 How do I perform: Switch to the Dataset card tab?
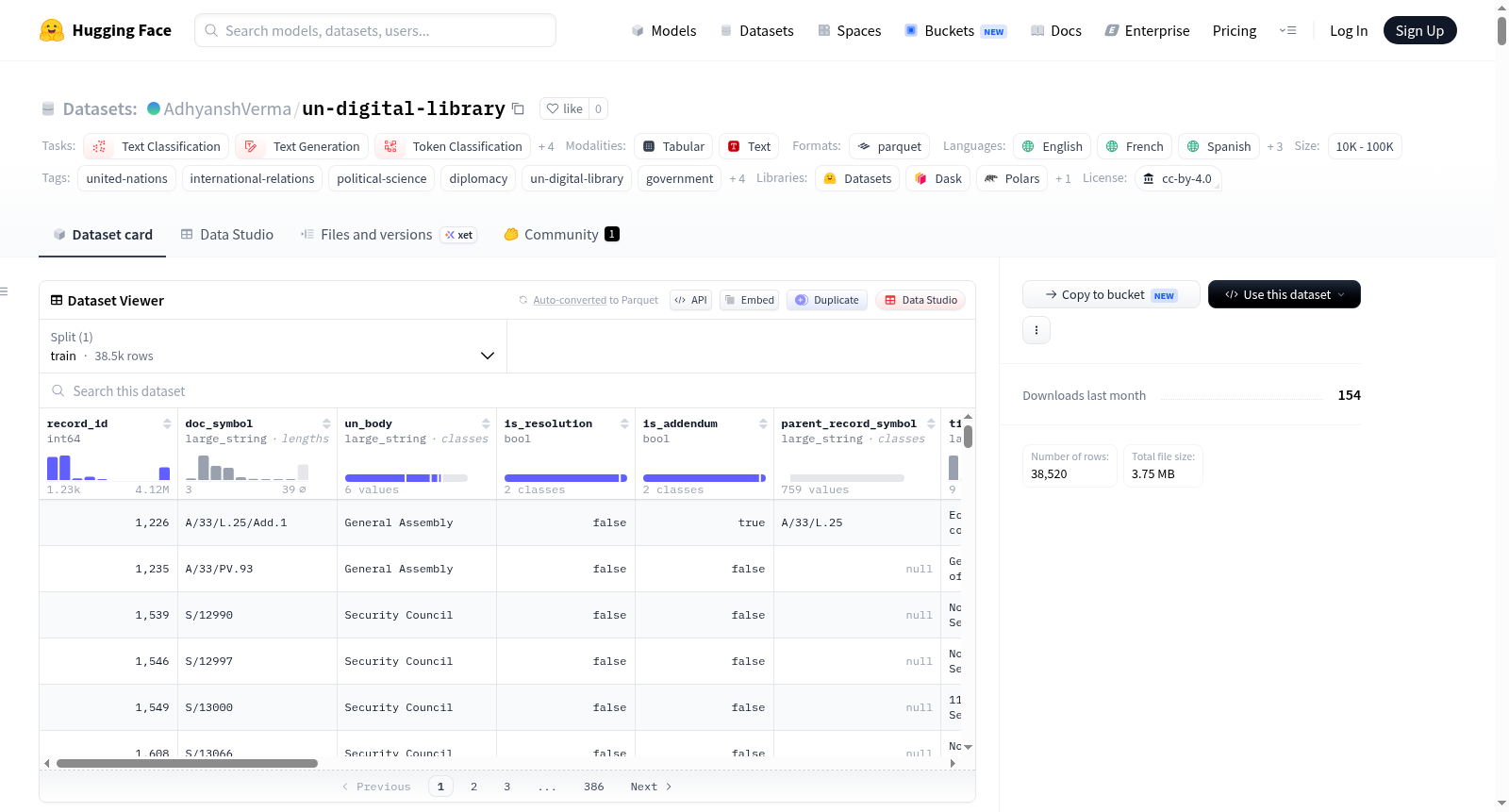coord(102,235)
